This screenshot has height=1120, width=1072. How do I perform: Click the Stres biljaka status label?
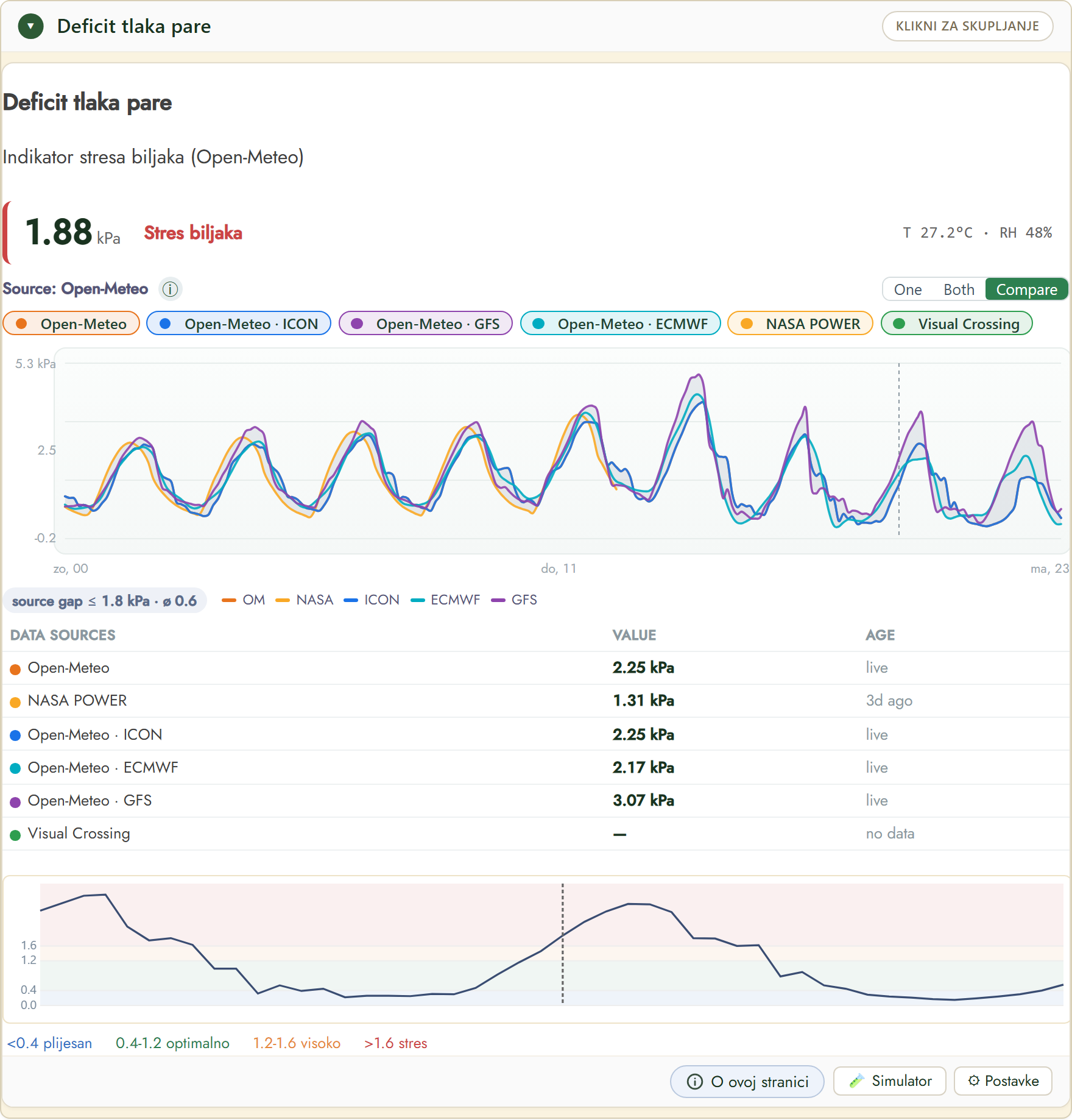tap(193, 233)
